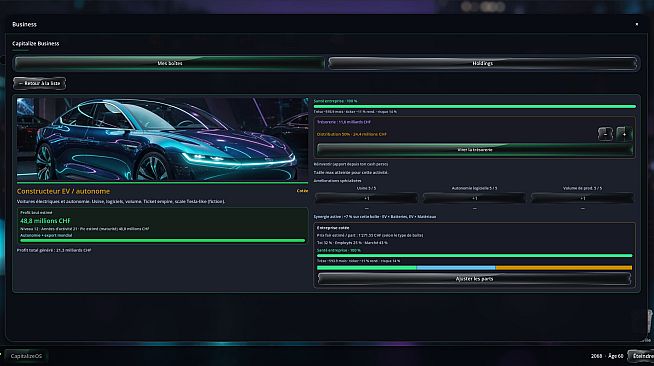This screenshot has width=654, height=366.
Task: Click the Cotée status label
Action: [x=302, y=191]
